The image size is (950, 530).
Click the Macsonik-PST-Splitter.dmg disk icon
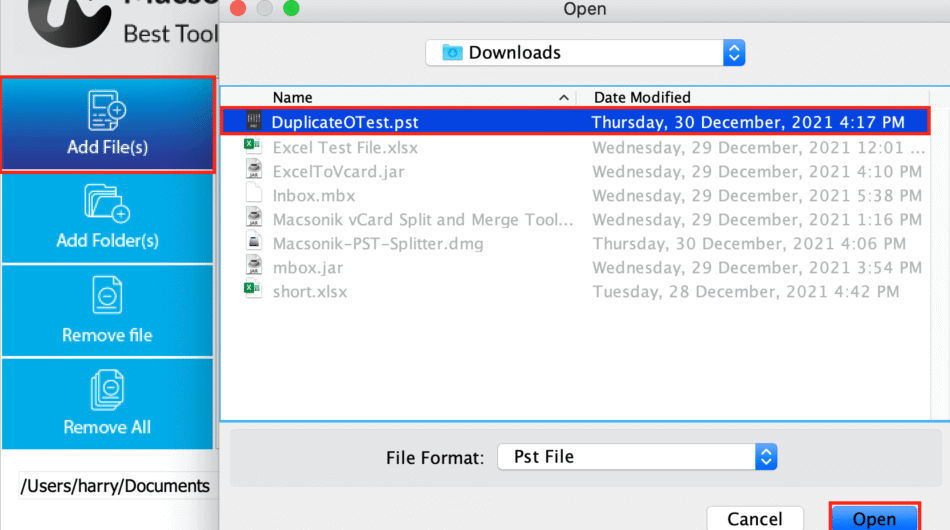click(x=254, y=241)
